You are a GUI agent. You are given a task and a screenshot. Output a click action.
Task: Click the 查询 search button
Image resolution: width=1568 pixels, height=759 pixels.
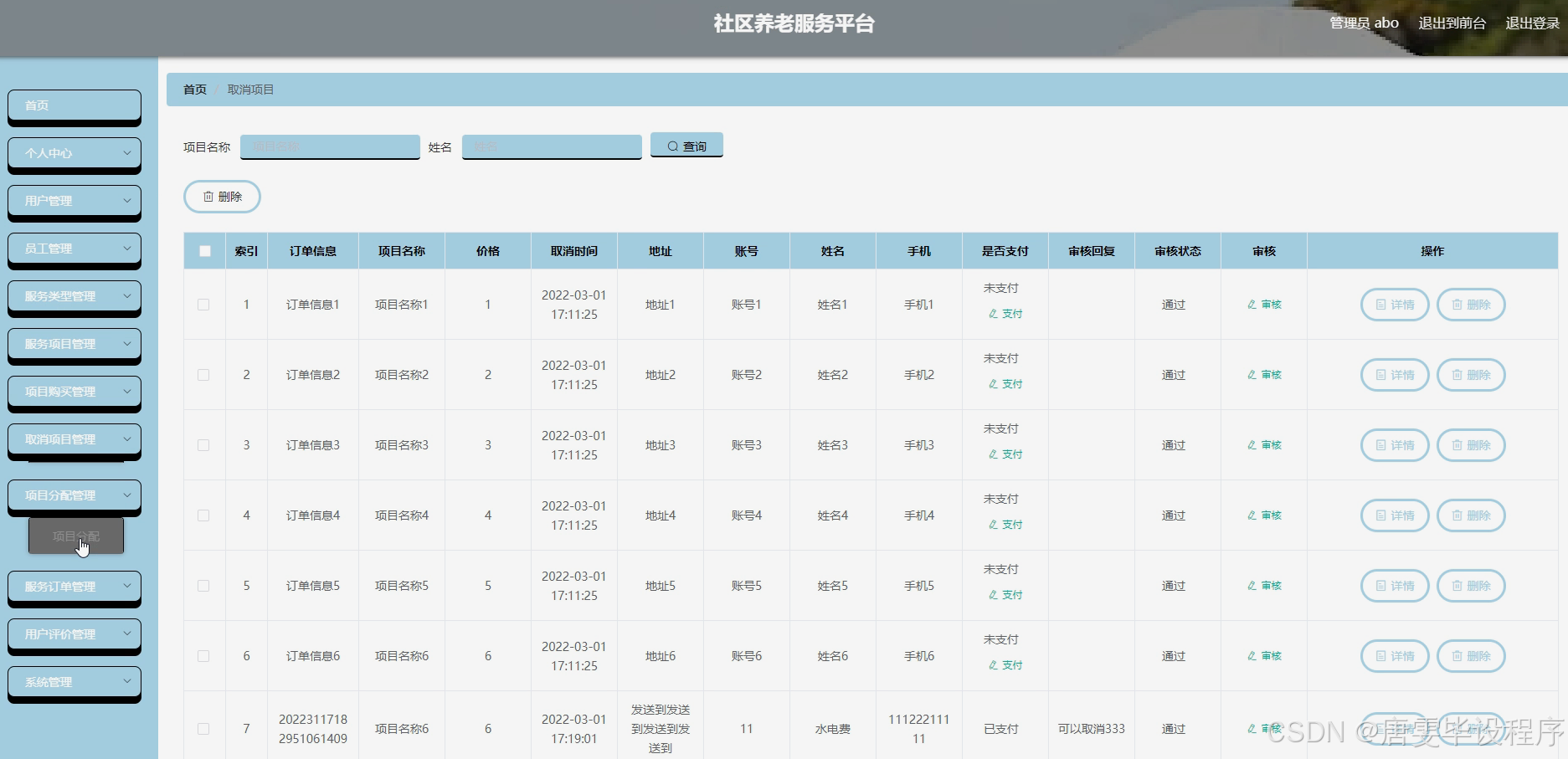click(686, 146)
